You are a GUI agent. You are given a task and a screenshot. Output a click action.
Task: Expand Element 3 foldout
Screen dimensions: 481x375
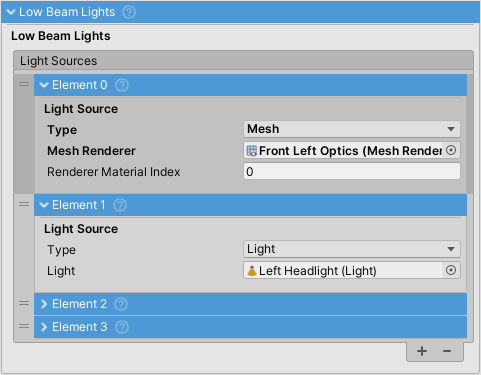[44, 327]
